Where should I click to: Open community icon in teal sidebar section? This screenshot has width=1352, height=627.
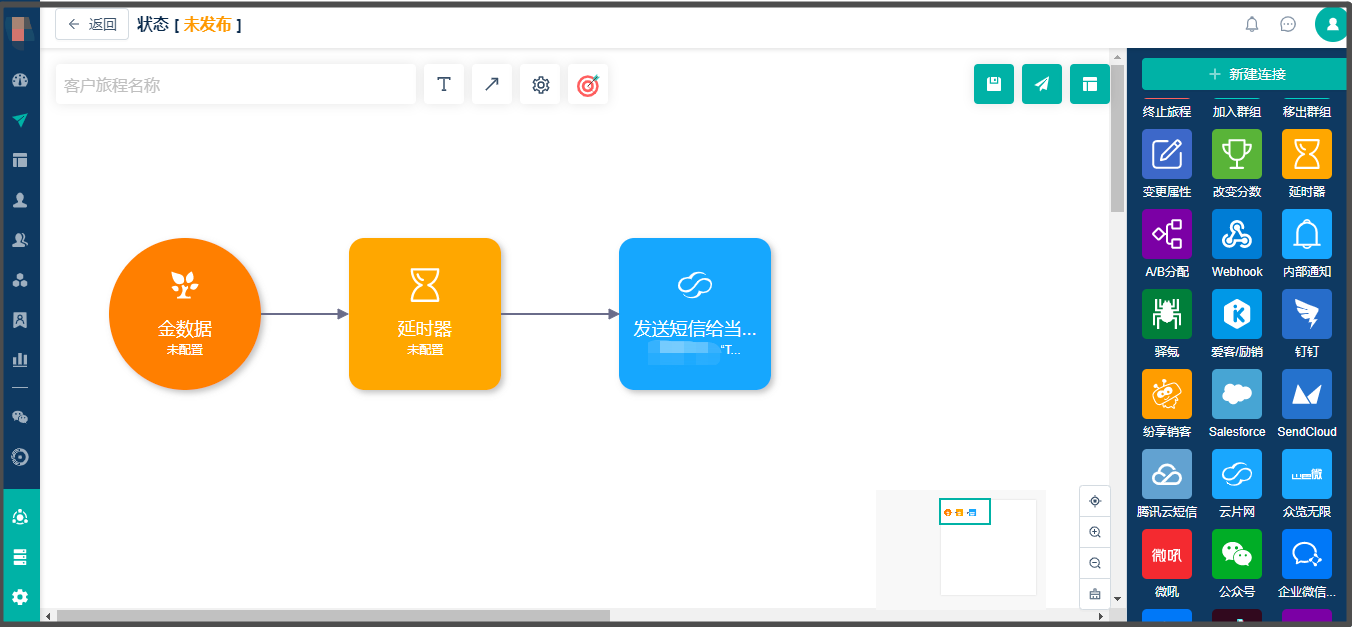20,517
